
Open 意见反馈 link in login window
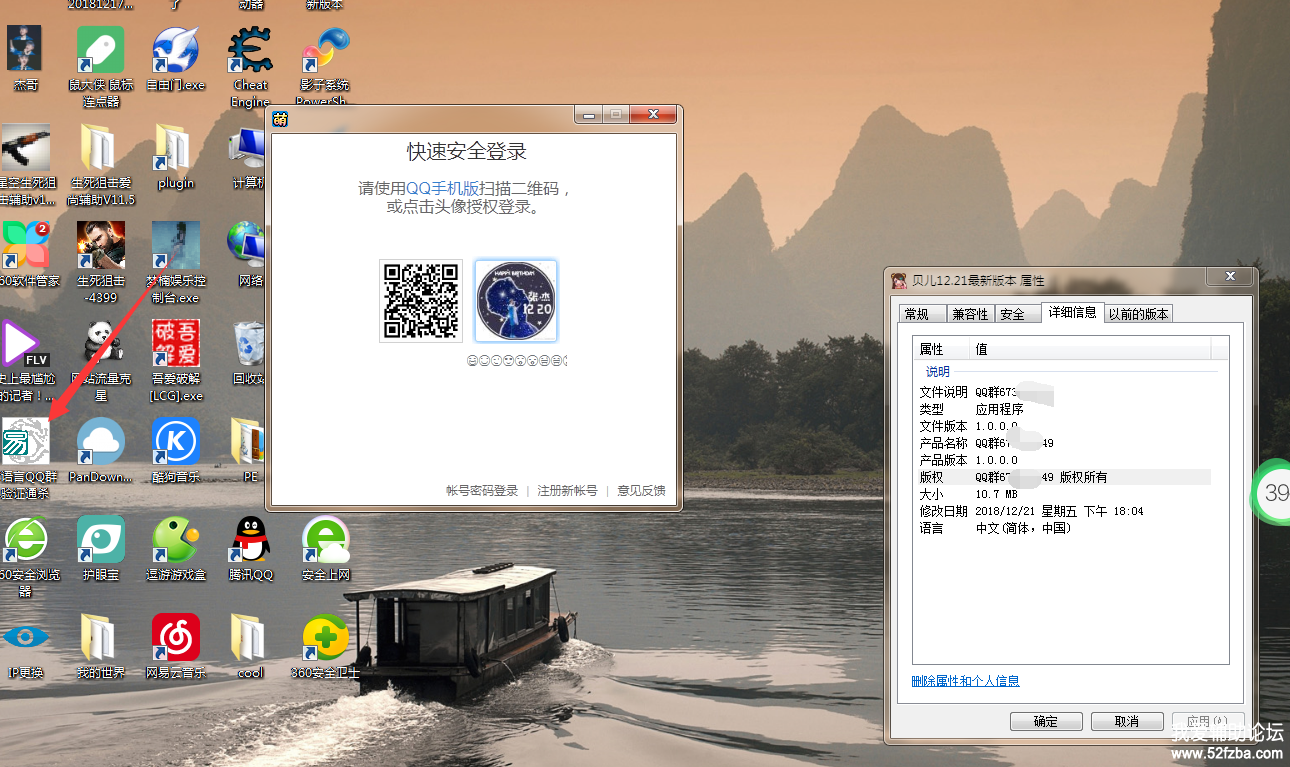(641, 491)
